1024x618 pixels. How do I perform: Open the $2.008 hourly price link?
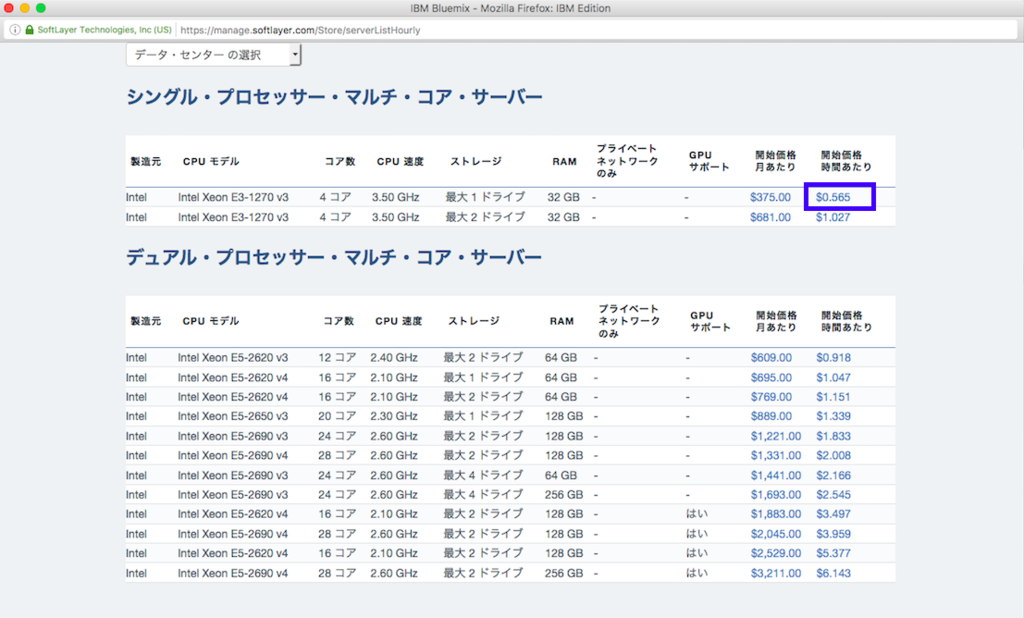[x=833, y=455]
